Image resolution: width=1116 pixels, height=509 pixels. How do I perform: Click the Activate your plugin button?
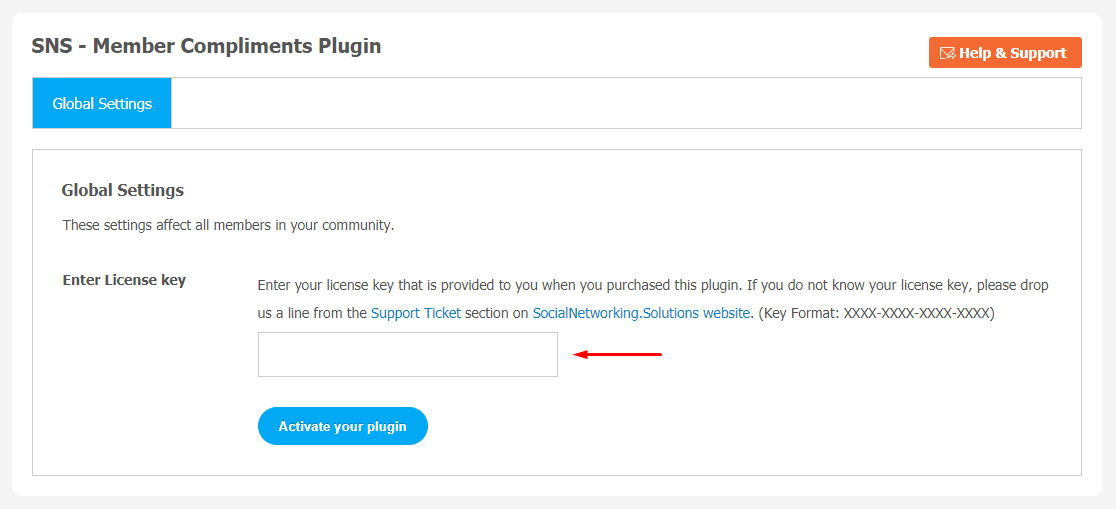point(342,426)
